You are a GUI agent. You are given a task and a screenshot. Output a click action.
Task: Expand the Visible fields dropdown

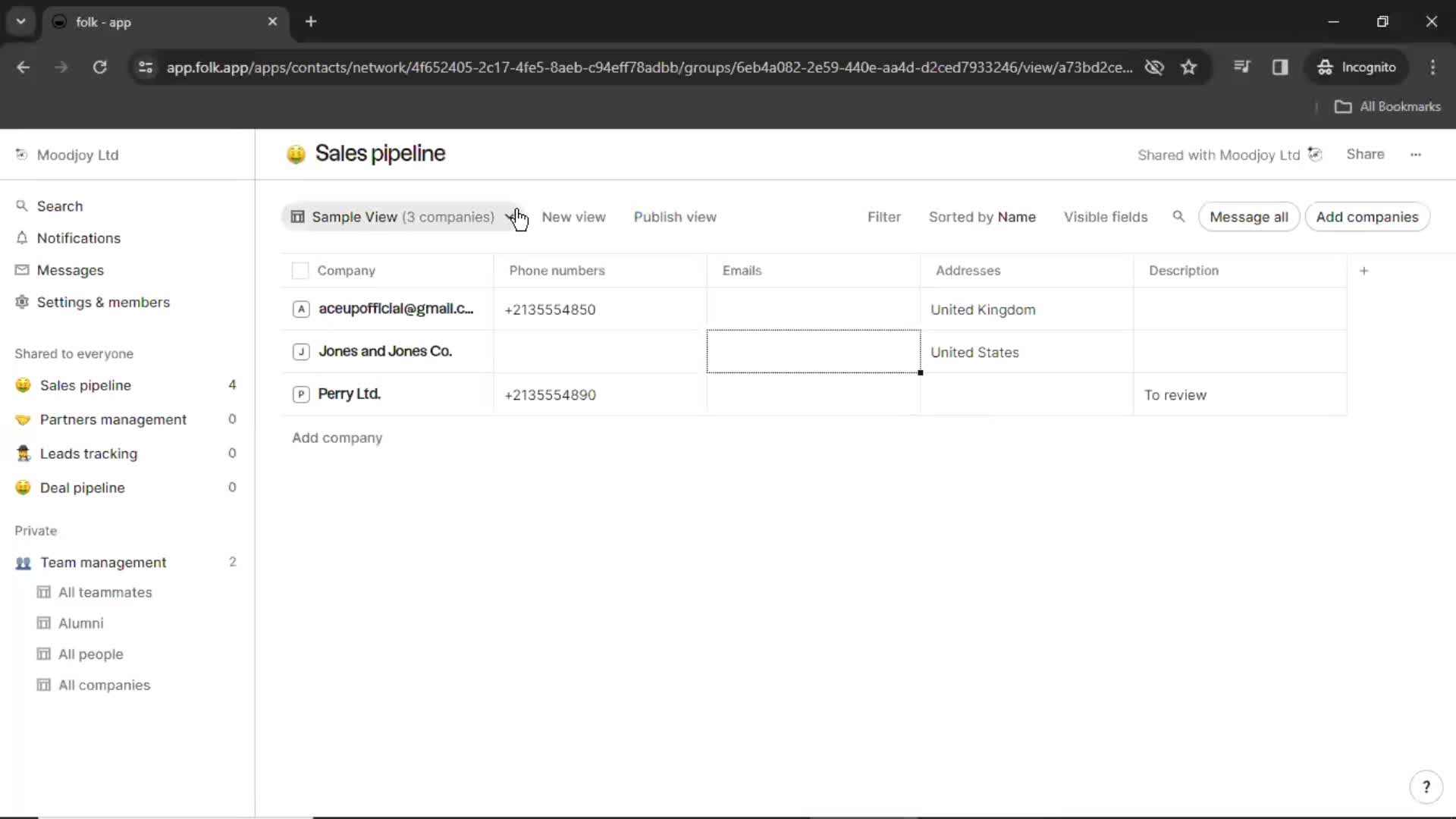[1105, 217]
